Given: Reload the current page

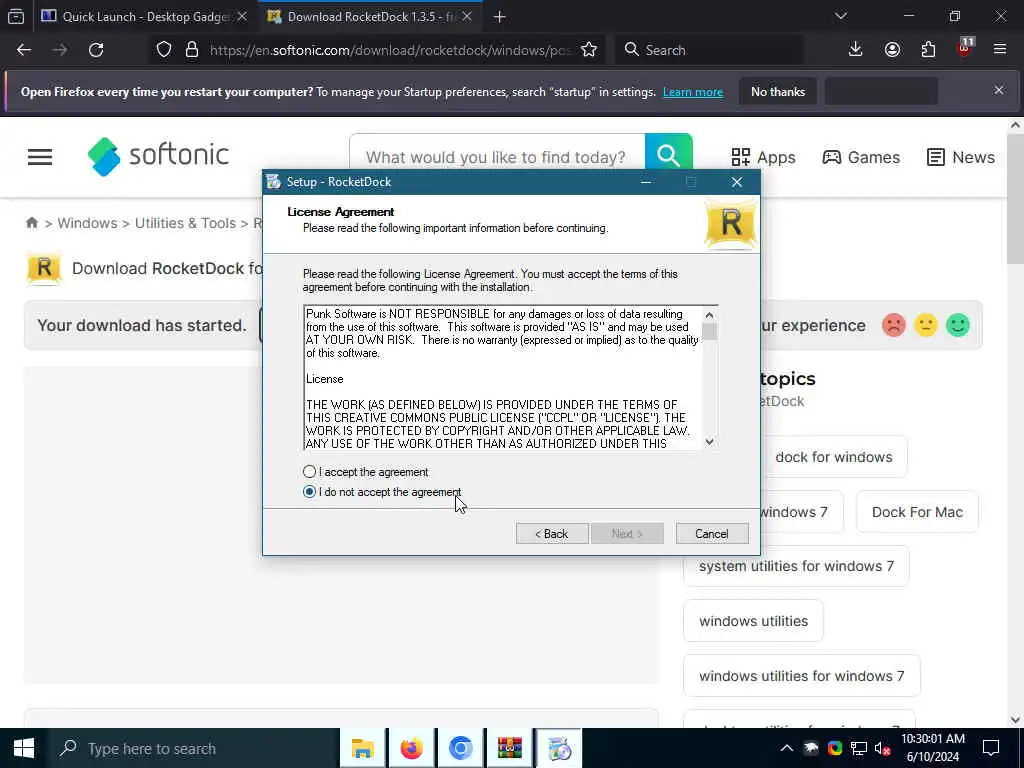Looking at the screenshot, I should point(96,50).
